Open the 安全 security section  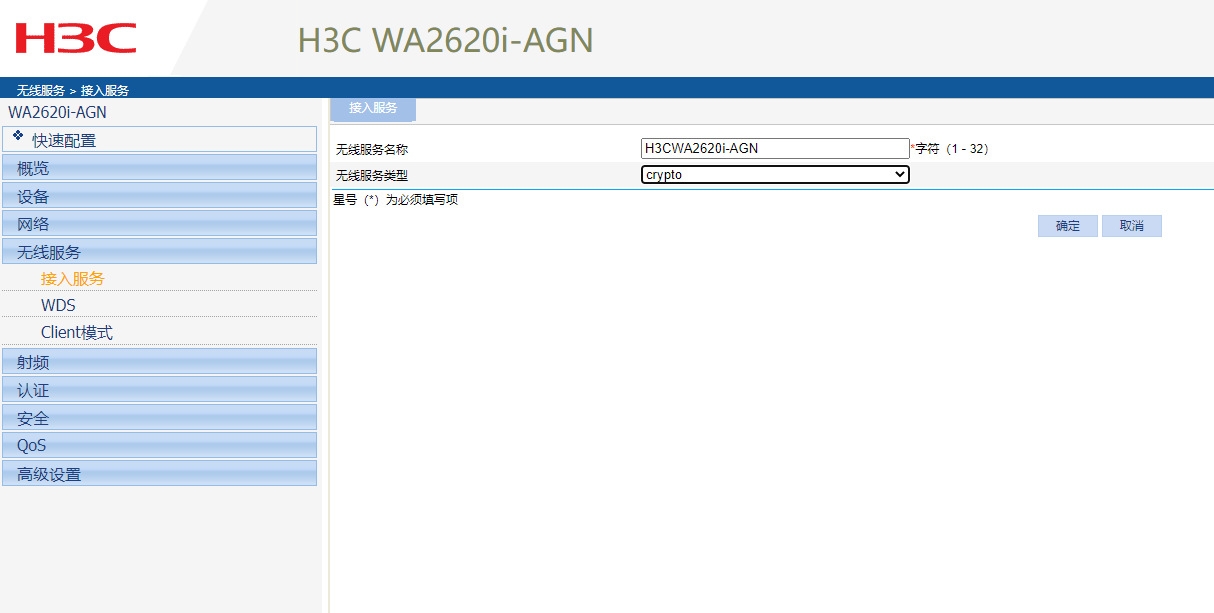(x=33, y=417)
